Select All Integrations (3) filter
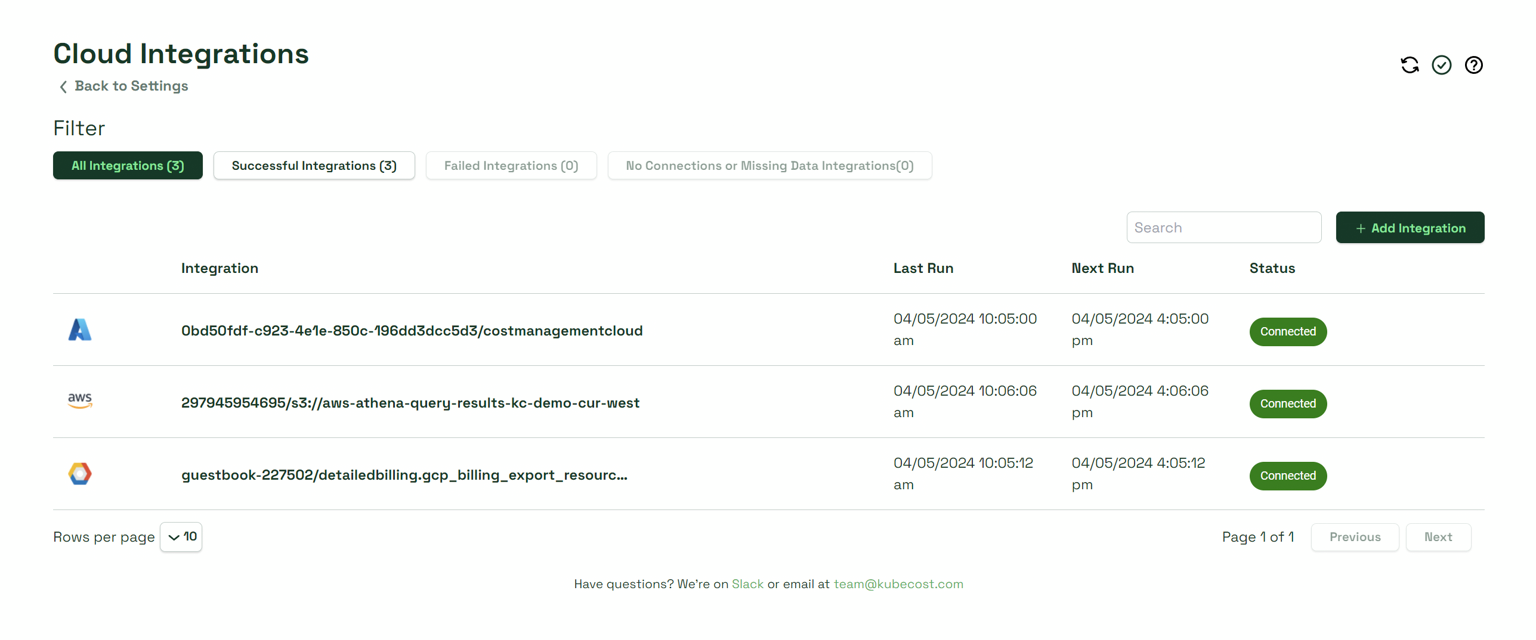Screen dimensions: 1536x640 tap(128, 166)
